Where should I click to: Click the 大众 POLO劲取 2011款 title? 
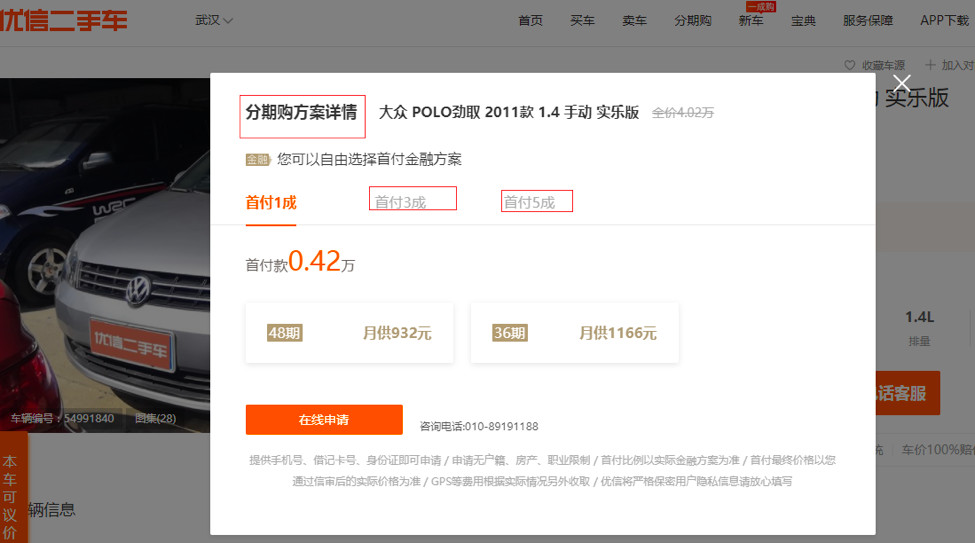point(509,112)
